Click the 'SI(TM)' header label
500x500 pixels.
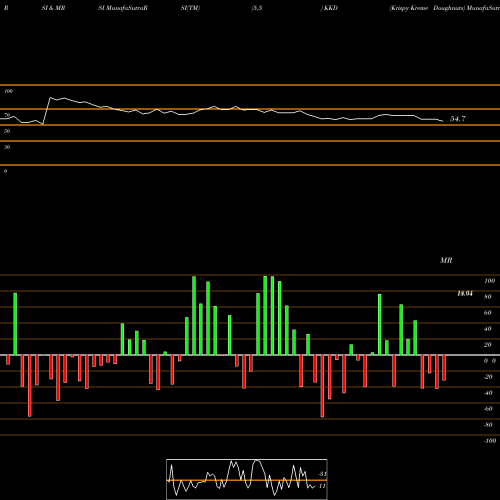(x=190, y=8)
